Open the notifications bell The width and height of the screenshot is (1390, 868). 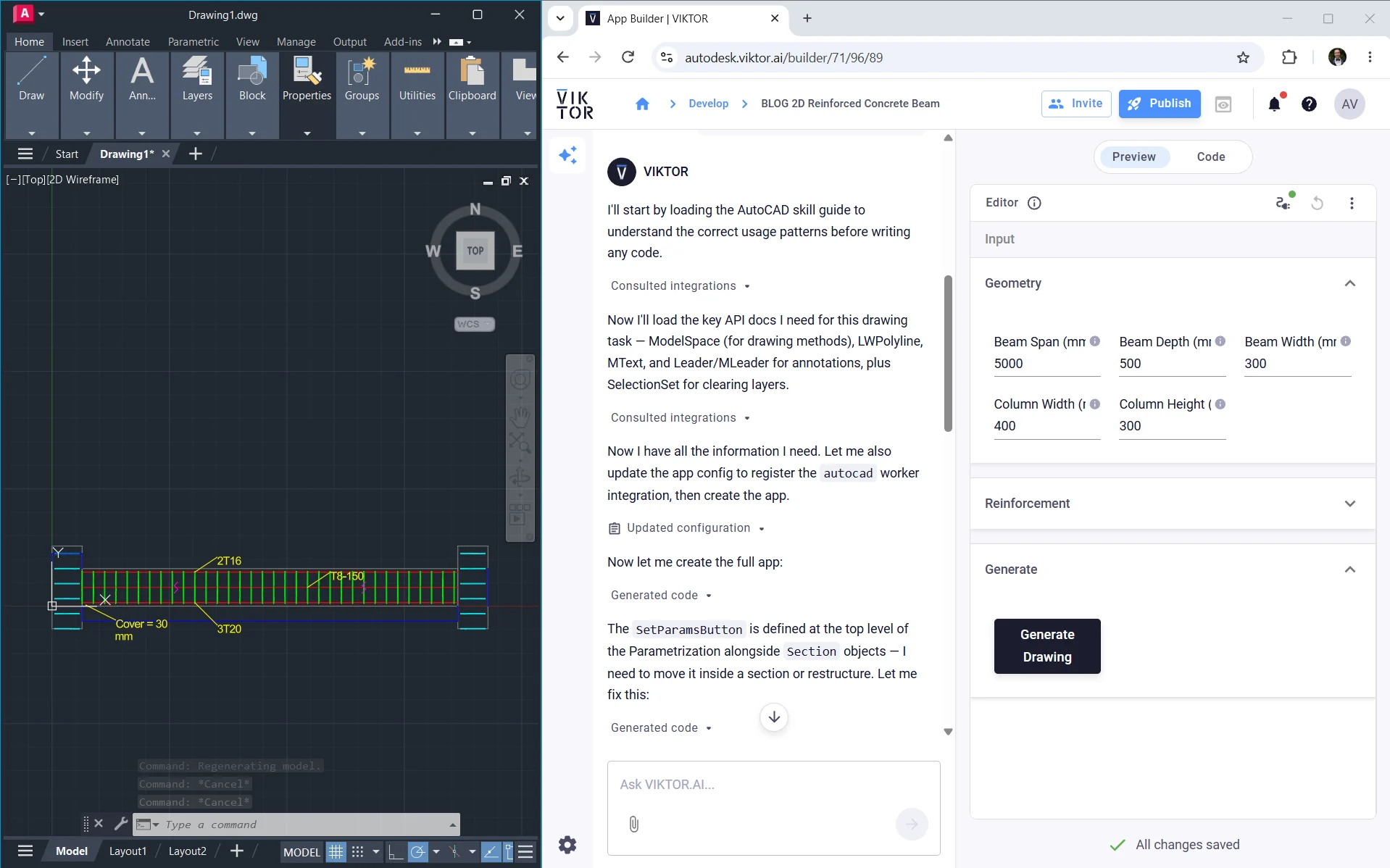pyautogui.click(x=1275, y=104)
